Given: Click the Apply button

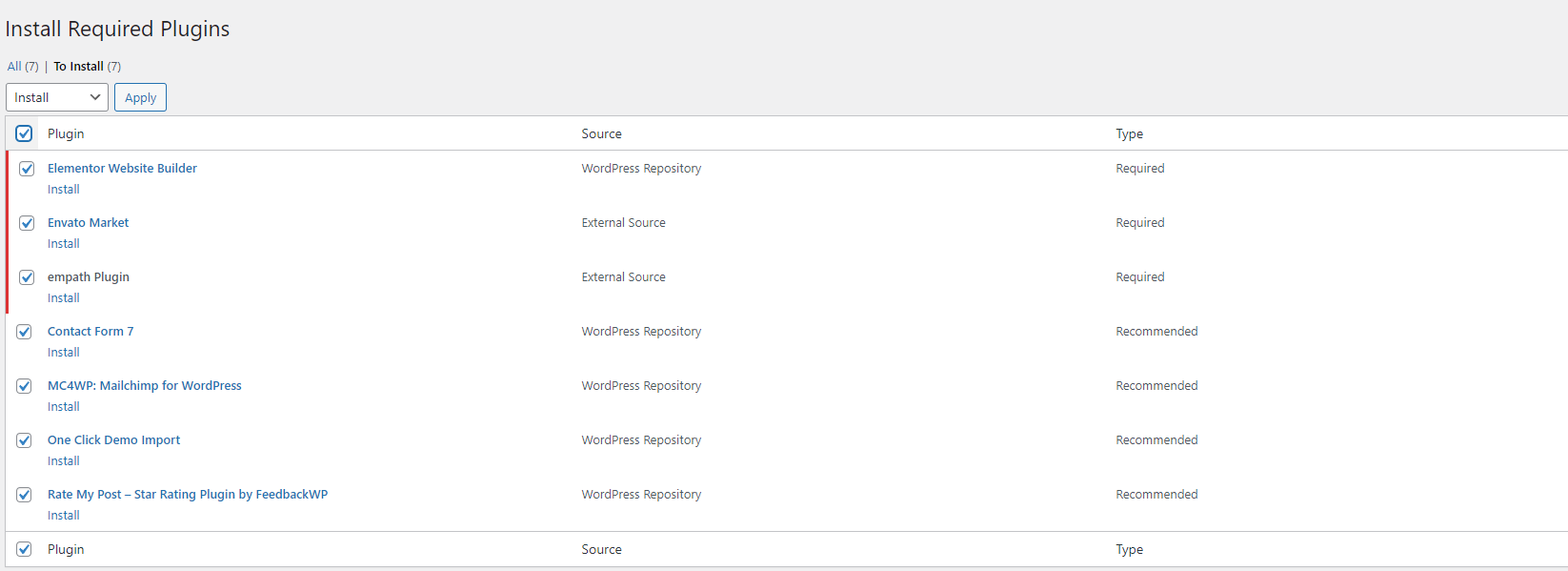Looking at the screenshot, I should click(140, 97).
